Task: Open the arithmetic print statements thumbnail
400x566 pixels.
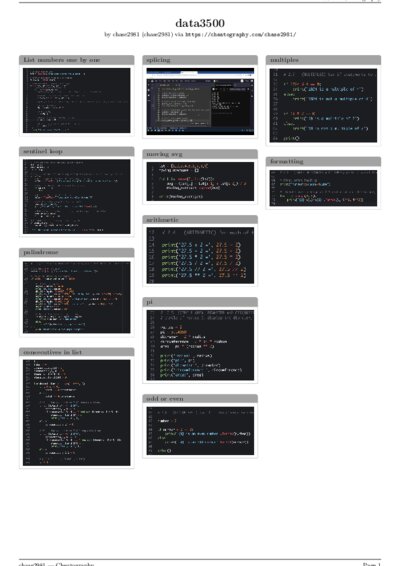Action: tap(200, 256)
